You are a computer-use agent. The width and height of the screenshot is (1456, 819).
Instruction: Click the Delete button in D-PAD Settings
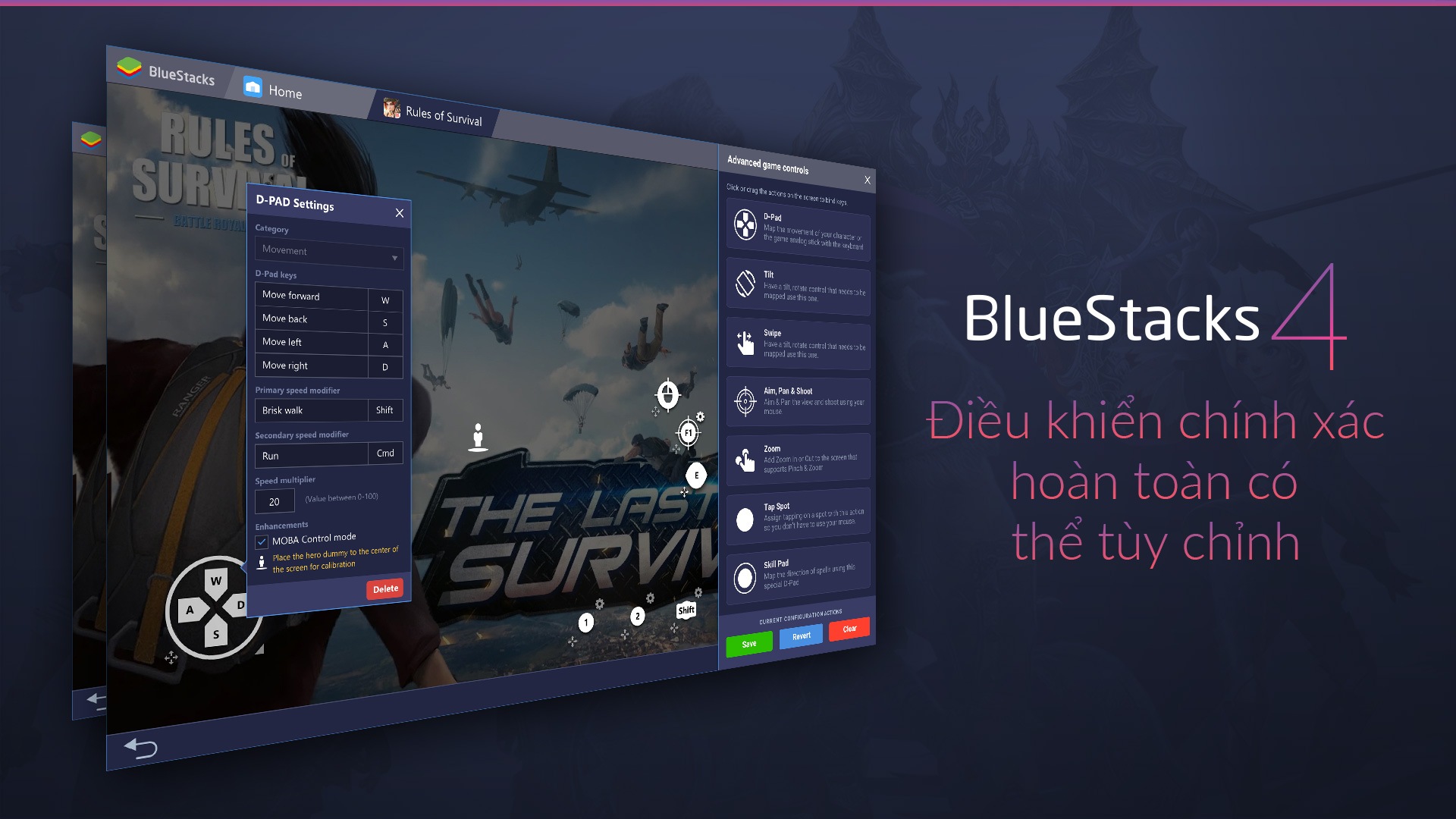[x=384, y=587]
